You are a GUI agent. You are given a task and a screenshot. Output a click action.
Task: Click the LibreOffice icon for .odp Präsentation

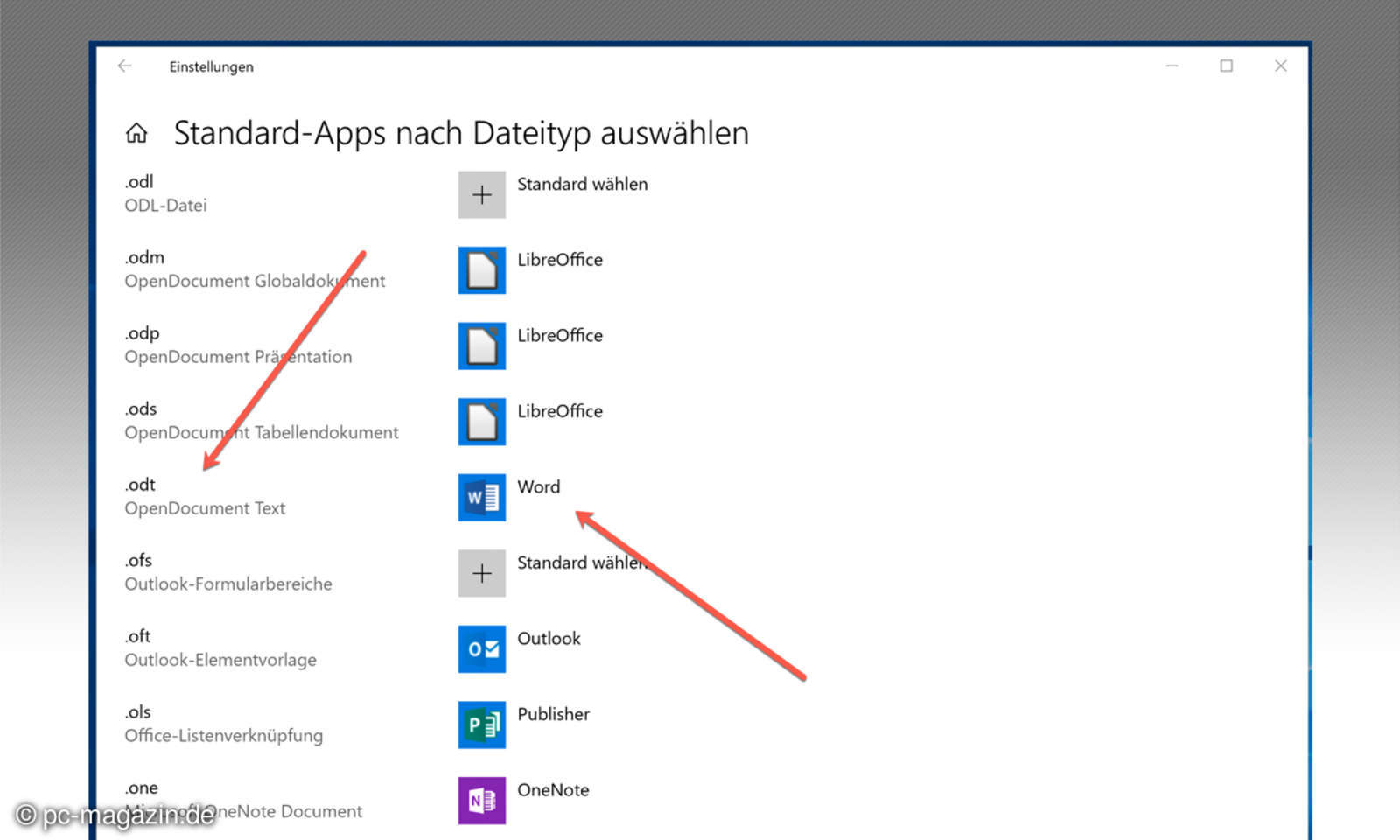[x=481, y=346]
